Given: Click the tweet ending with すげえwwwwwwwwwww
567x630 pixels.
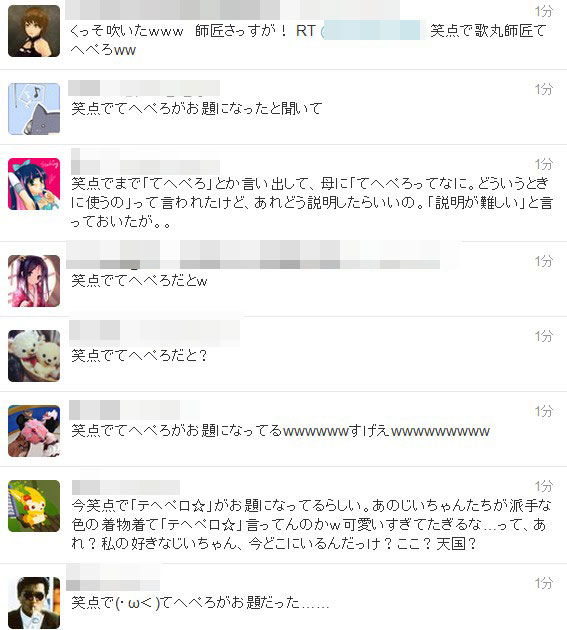Looking at the screenshot, I should pyautogui.click(x=280, y=431).
